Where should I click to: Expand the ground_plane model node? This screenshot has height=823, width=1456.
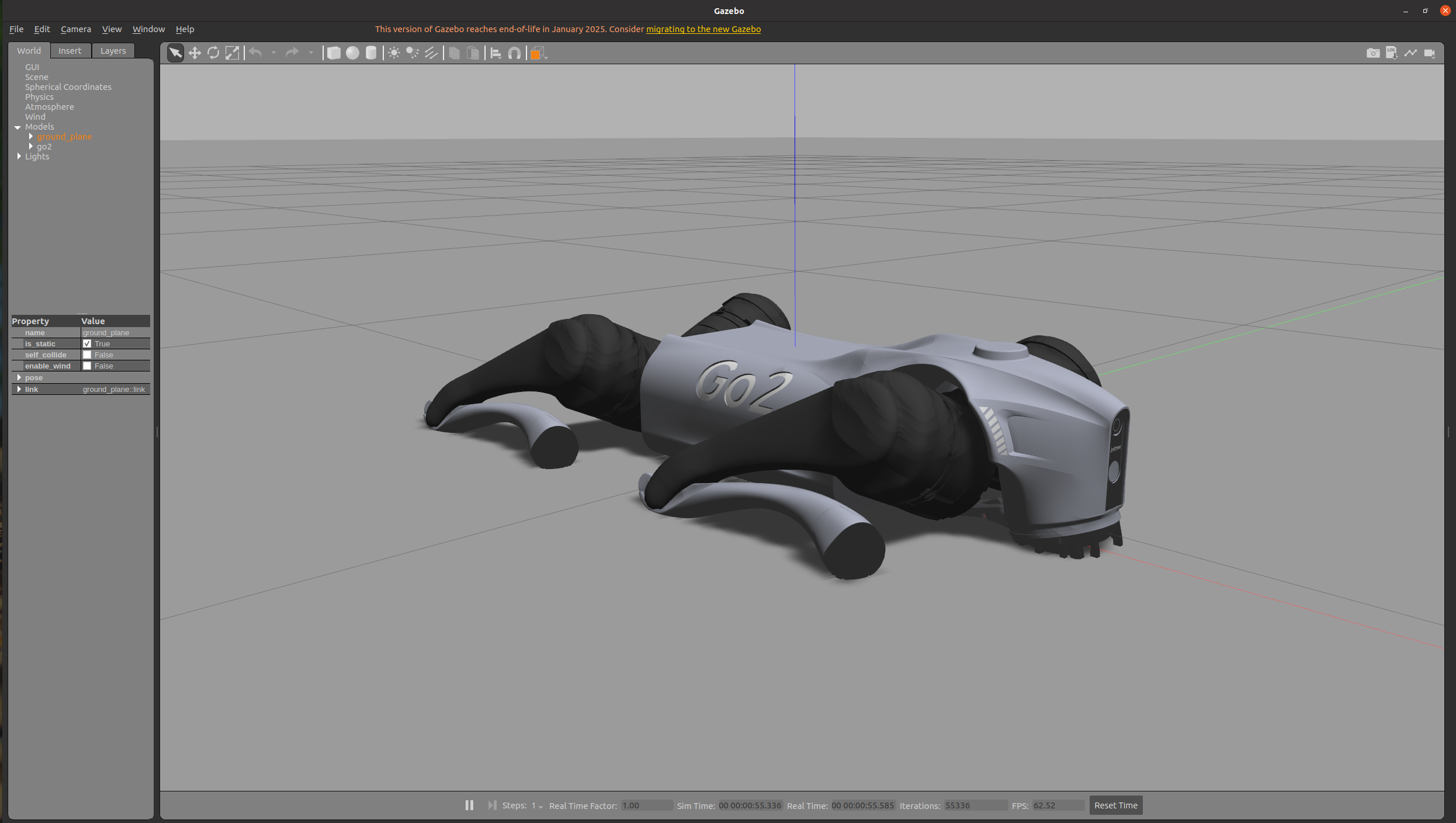(x=30, y=136)
